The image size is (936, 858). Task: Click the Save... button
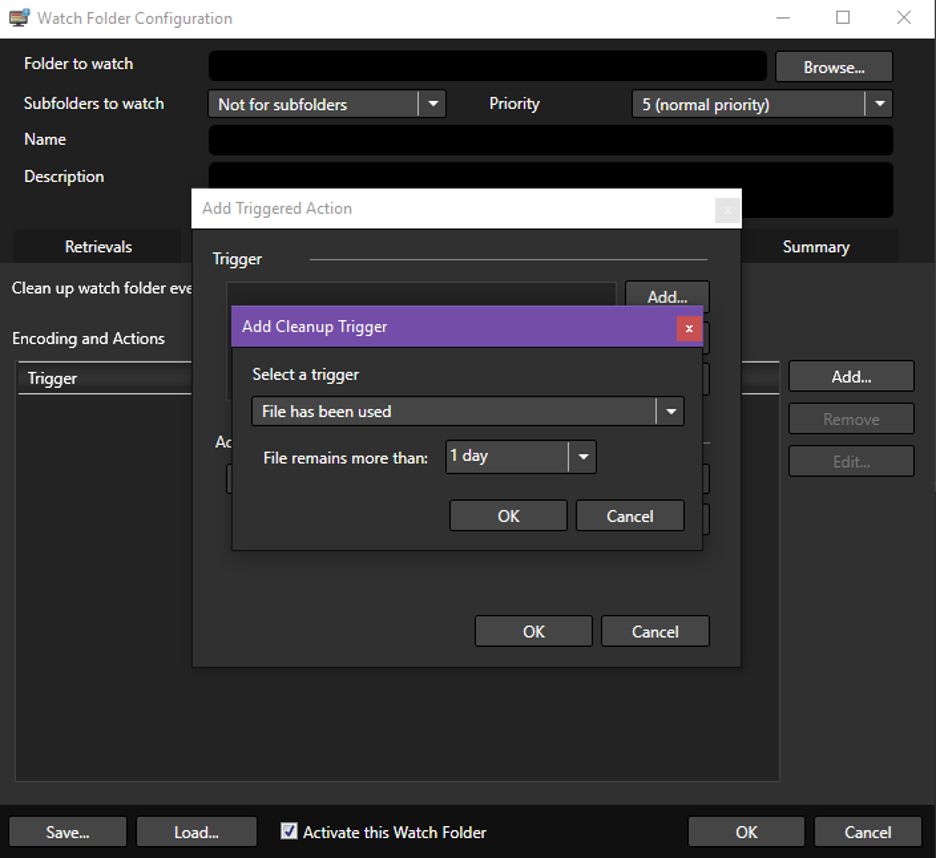[67, 832]
